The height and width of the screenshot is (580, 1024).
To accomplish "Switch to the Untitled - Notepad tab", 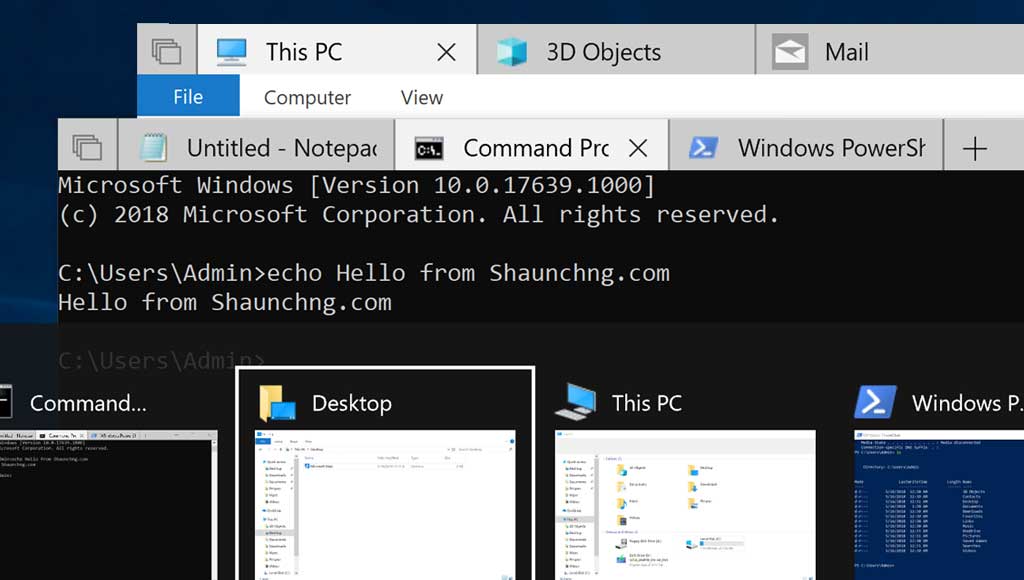I will tap(257, 146).
